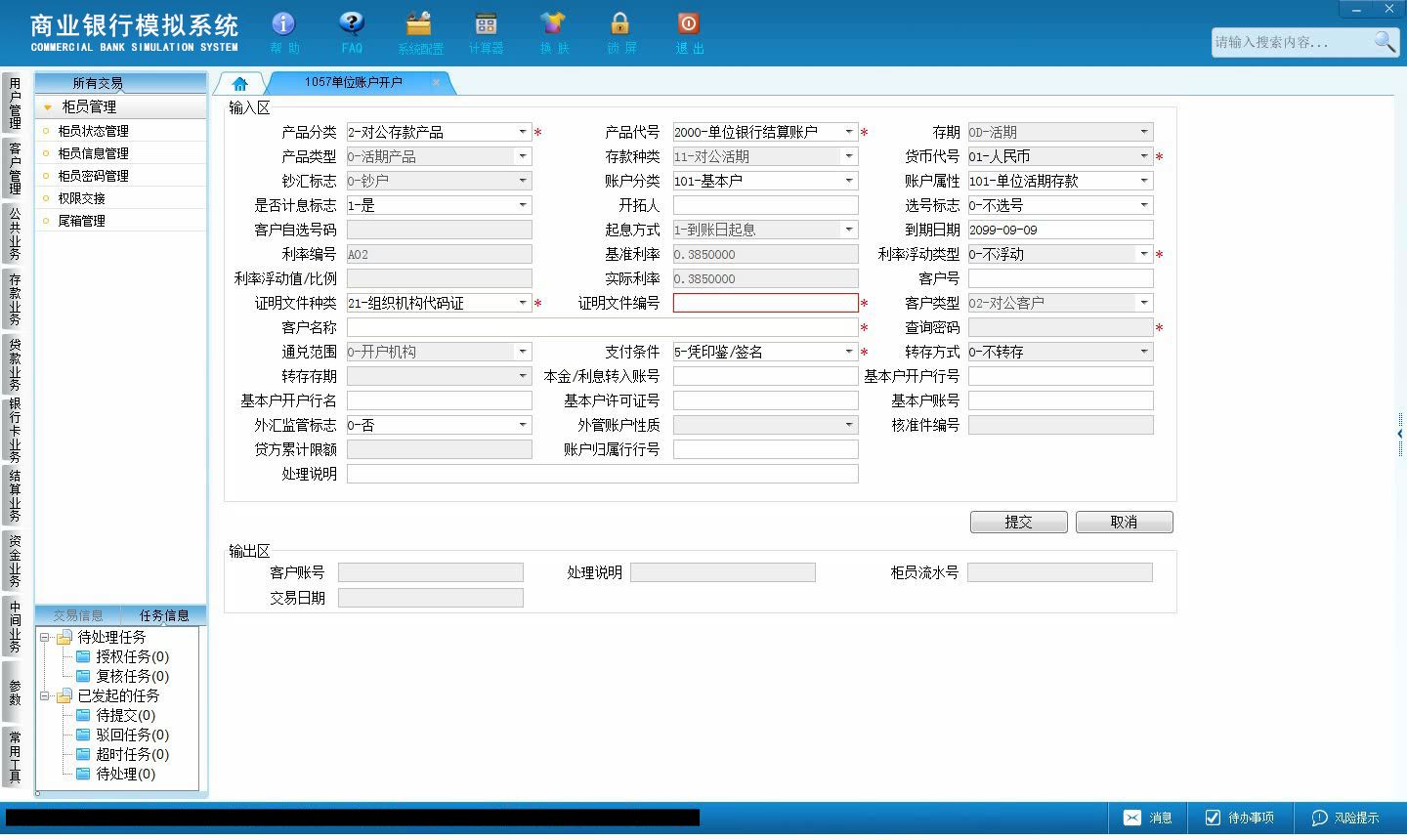
Task: Expand the right side panel arrow
Action: [1400, 433]
